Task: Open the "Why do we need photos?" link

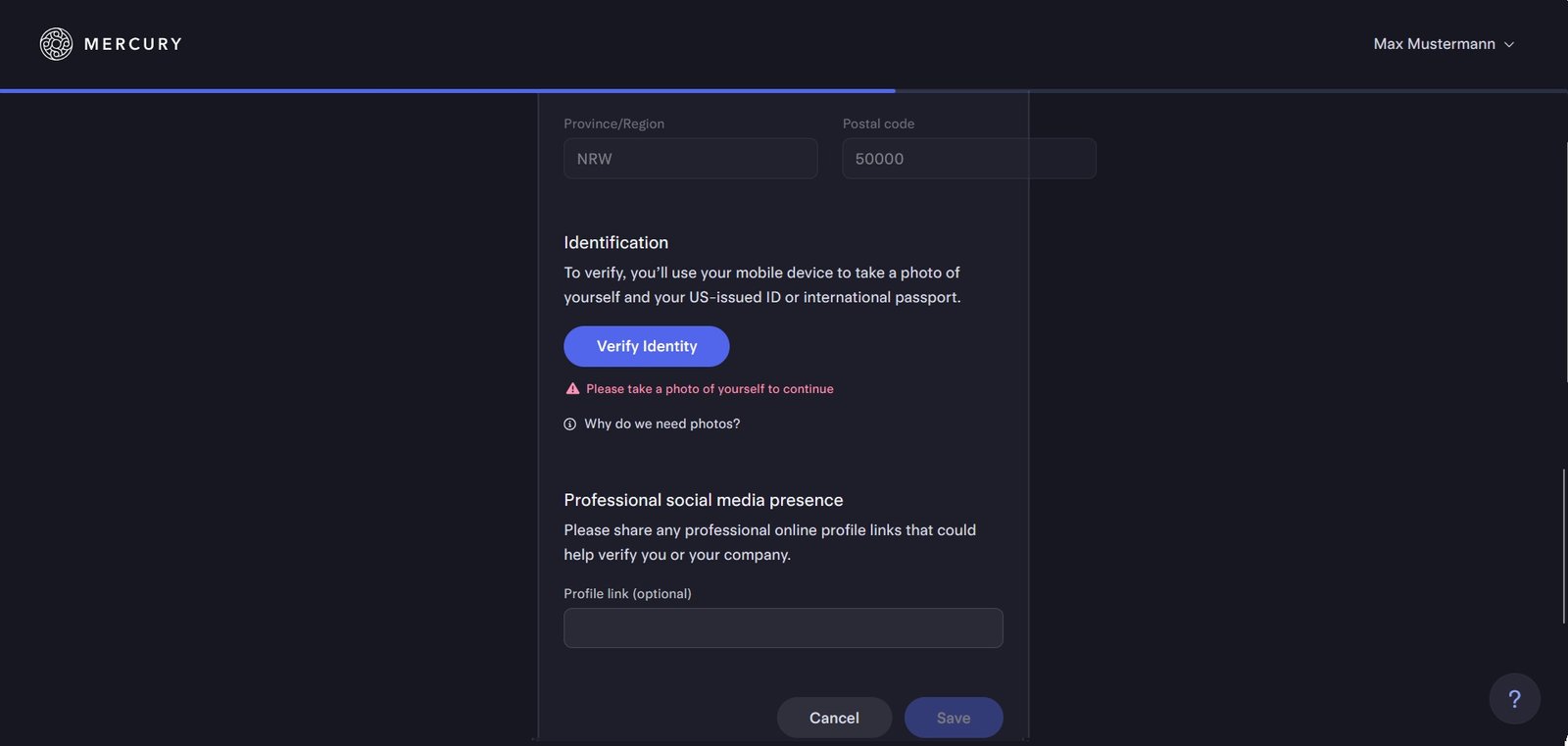Action: [661, 423]
